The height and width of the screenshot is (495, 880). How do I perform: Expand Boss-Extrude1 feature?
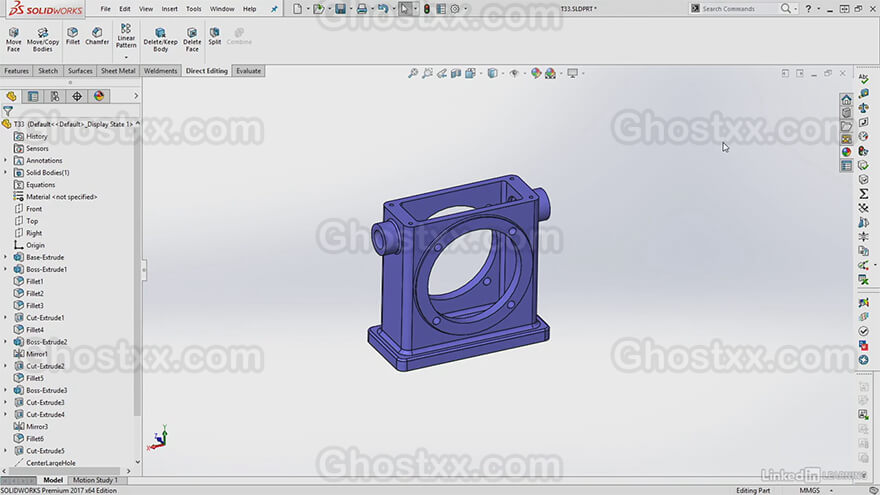[6, 269]
